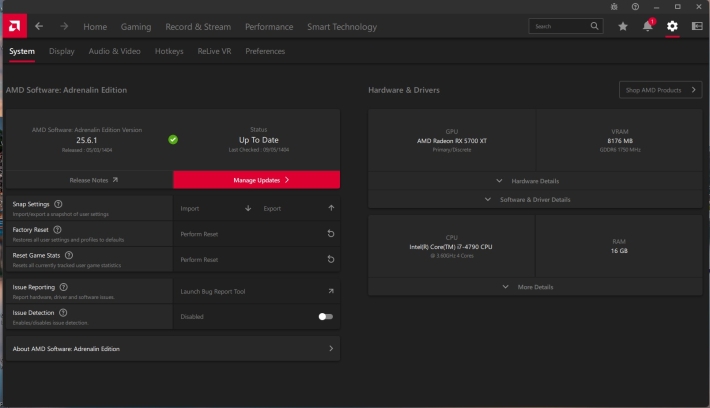Viewport: 710px width, 408px height.
Task: Click Reset Game Stats circular arrow icon
Action: [x=331, y=259]
